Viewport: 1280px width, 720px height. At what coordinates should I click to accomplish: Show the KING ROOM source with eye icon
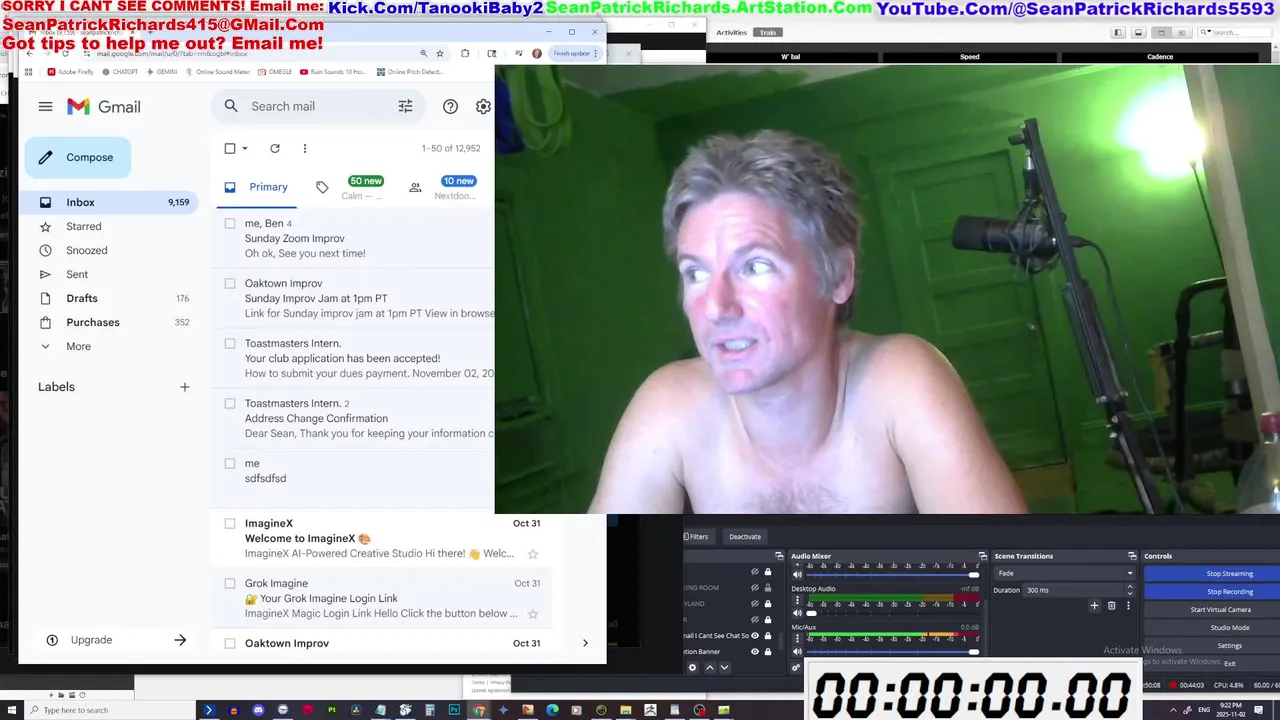tap(755, 588)
